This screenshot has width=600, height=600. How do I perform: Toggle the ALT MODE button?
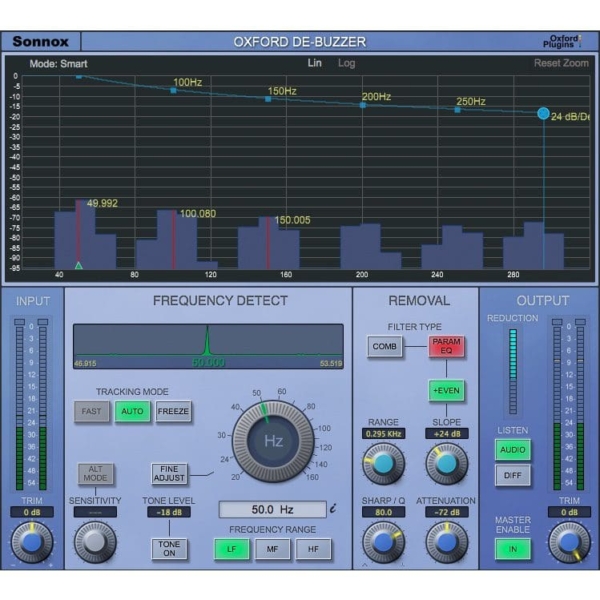[95, 474]
